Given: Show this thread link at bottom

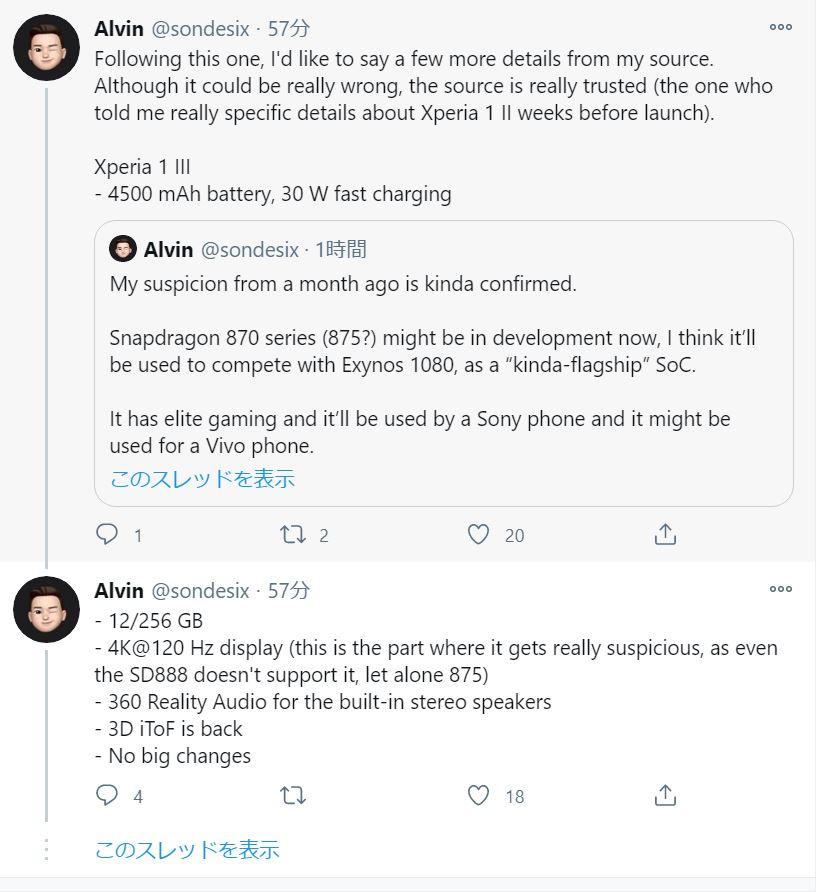Looking at the screenshot, I should (187, 850).
